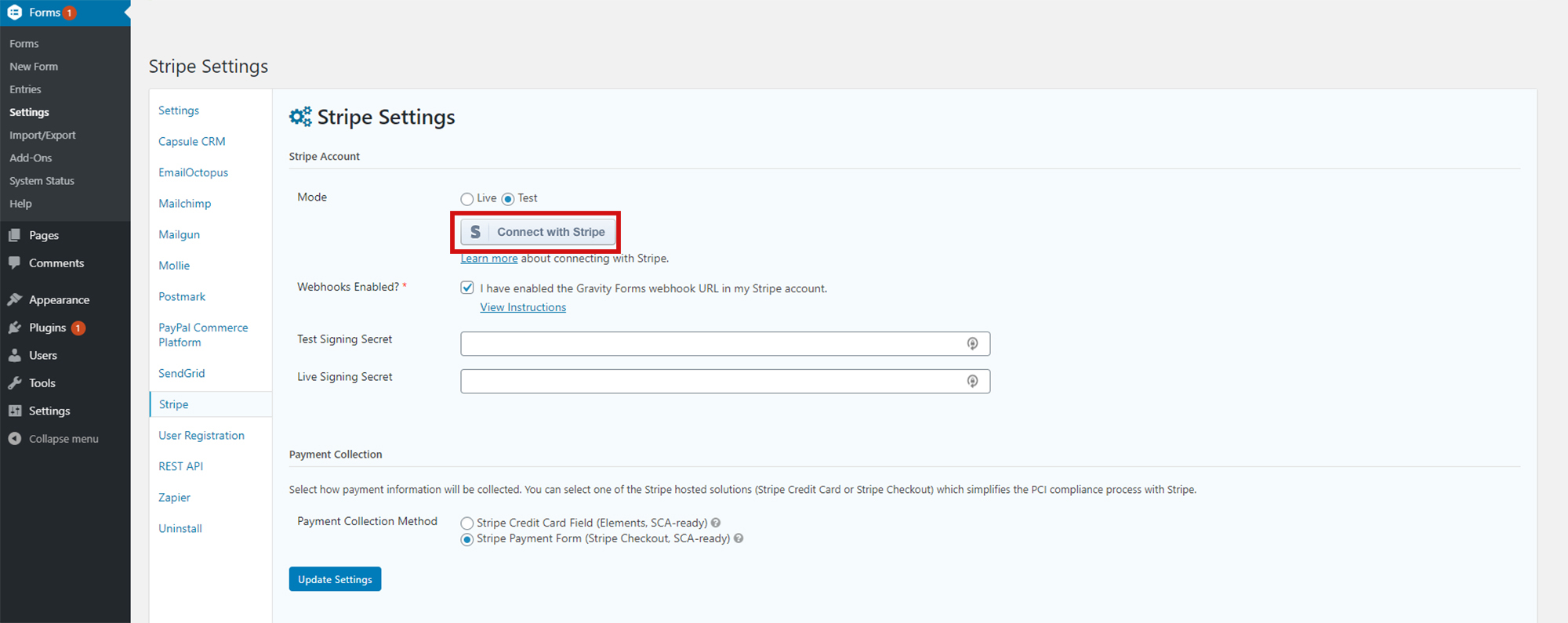Click the Gravity Forms icon in sidebar
Screen dimensions: 1568x623
[15, 13]
